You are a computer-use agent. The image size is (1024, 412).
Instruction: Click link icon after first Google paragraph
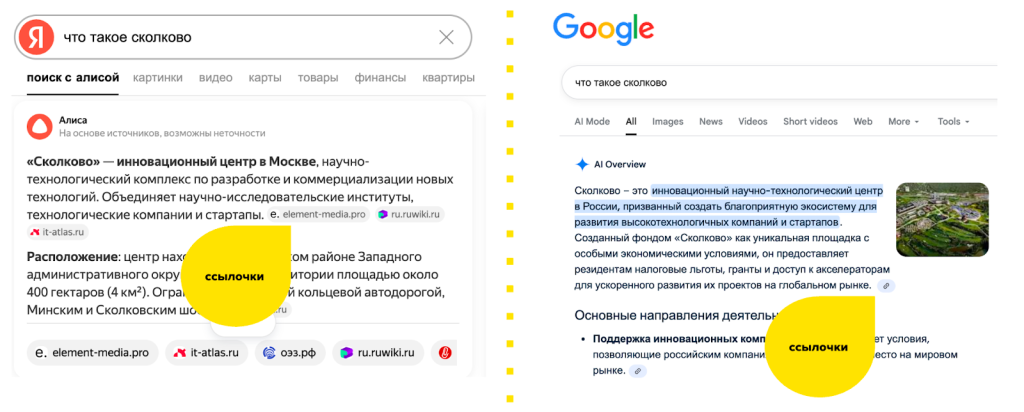click(x=885, y=286)
